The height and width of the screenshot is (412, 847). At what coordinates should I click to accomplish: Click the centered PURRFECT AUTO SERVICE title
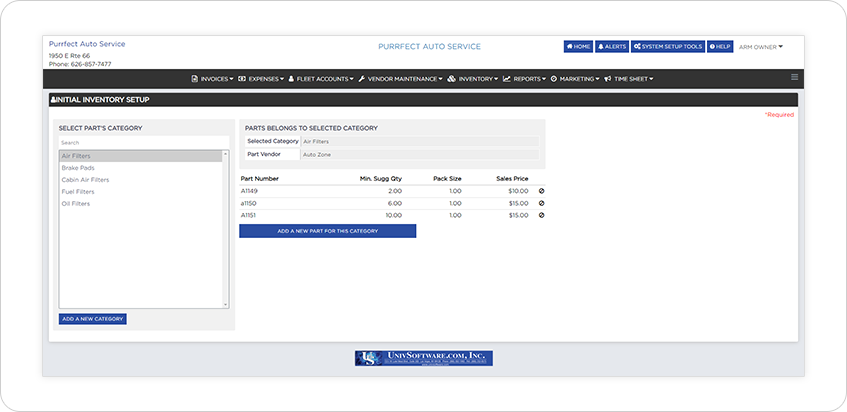pos(429,47)
